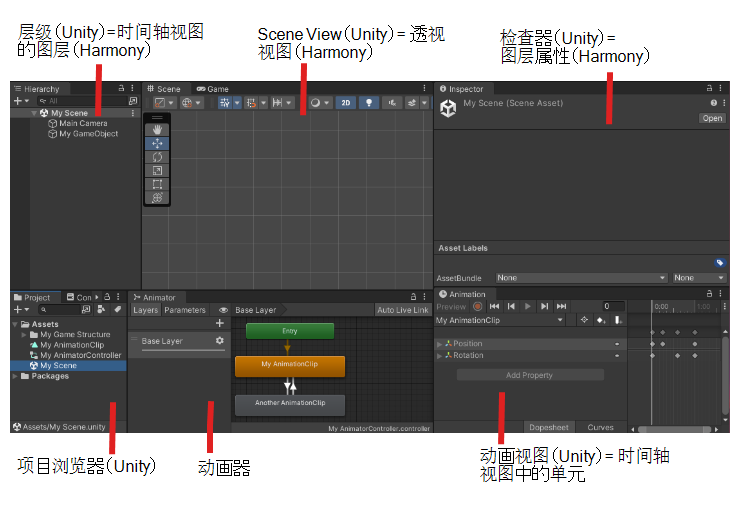The image size is (740, 510).
Task: Click the Main Camera object icon
Action: click(x=53, y=124)
